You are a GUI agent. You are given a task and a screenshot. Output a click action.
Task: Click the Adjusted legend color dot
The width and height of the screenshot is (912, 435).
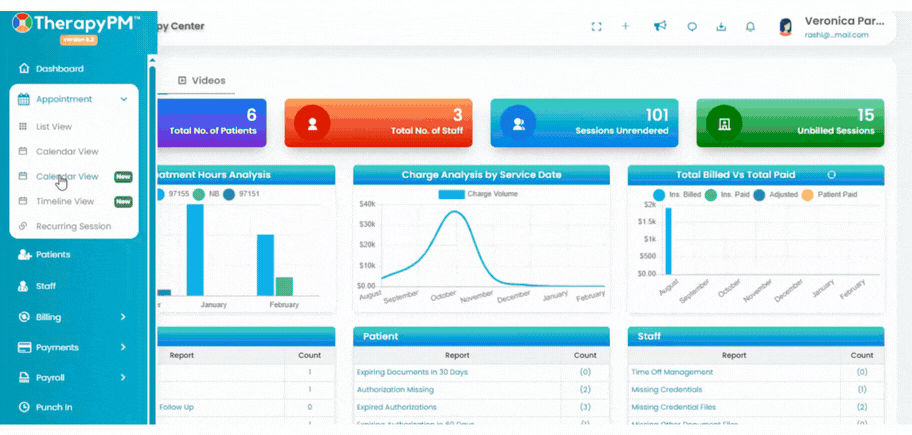759,195
